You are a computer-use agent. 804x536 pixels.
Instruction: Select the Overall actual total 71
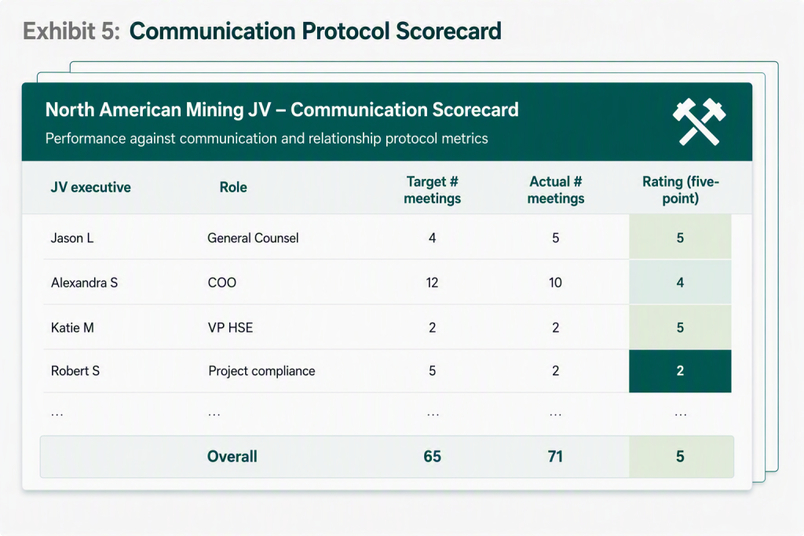[555, 456]
